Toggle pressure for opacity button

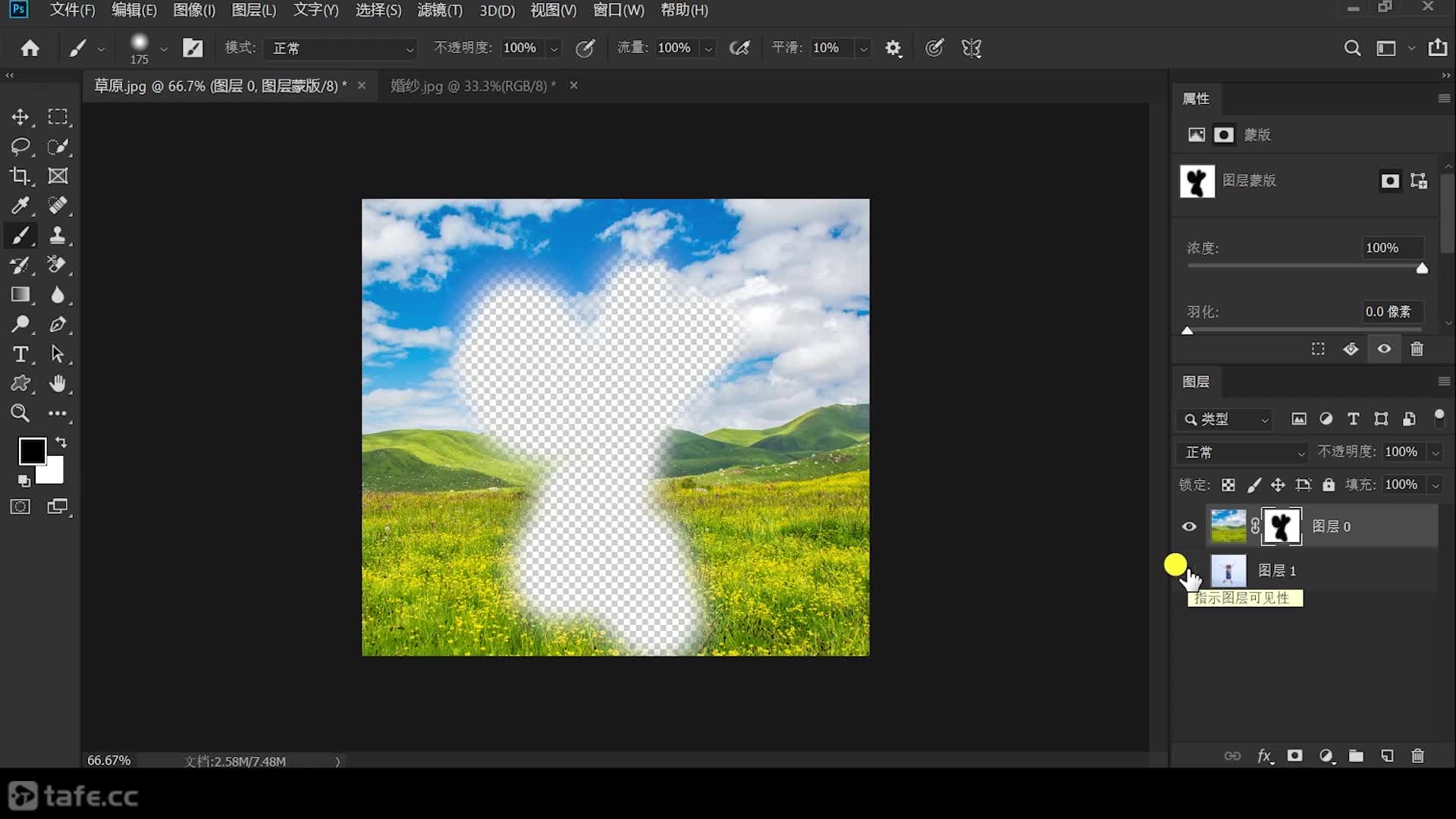pyautogui.click(x=585, y=49)
